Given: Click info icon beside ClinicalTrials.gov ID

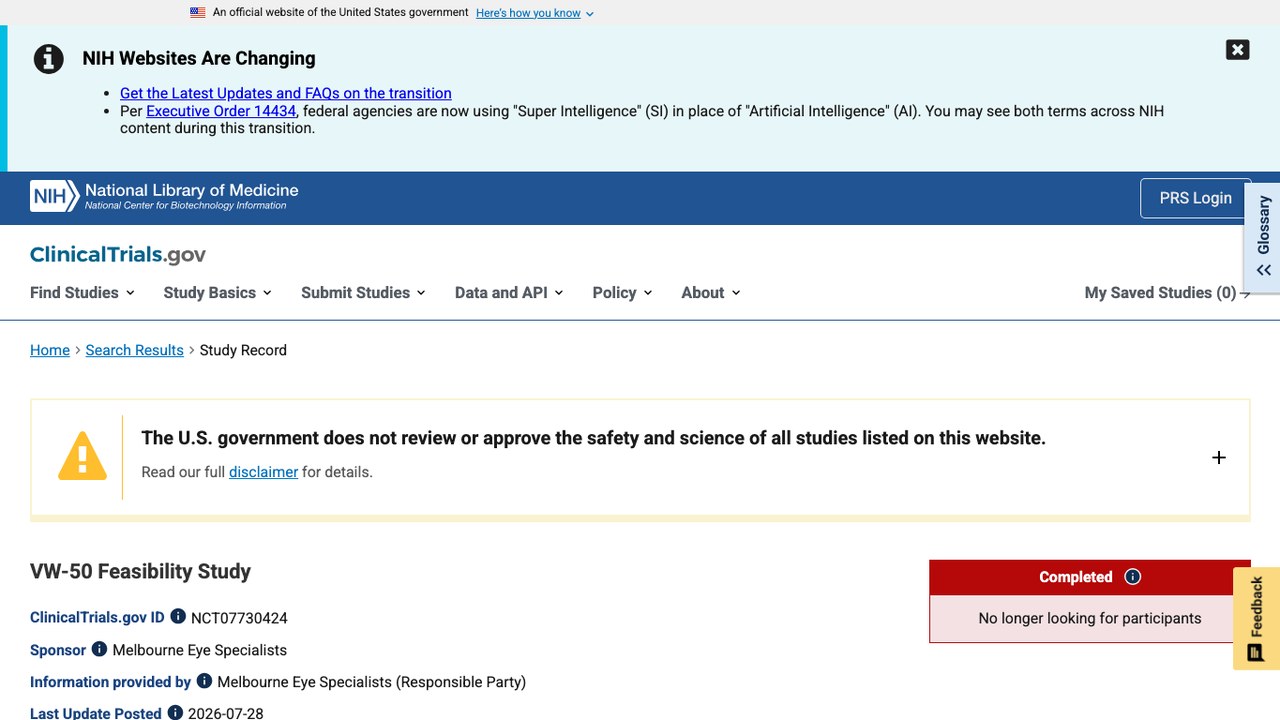Looking at the screenshot, I should 178,617.
